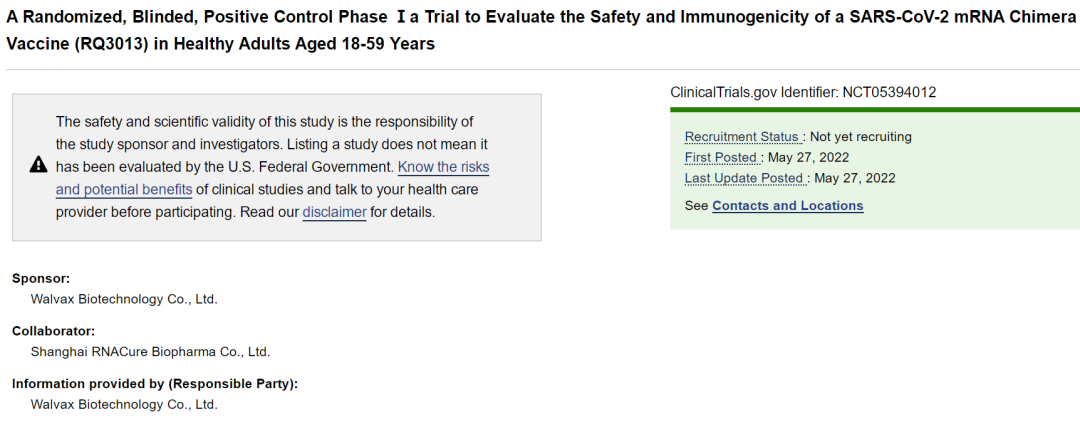The height and width of the screenshot is (427, 1080).
Task: Click the Collaborator heading
Action: 53,331
